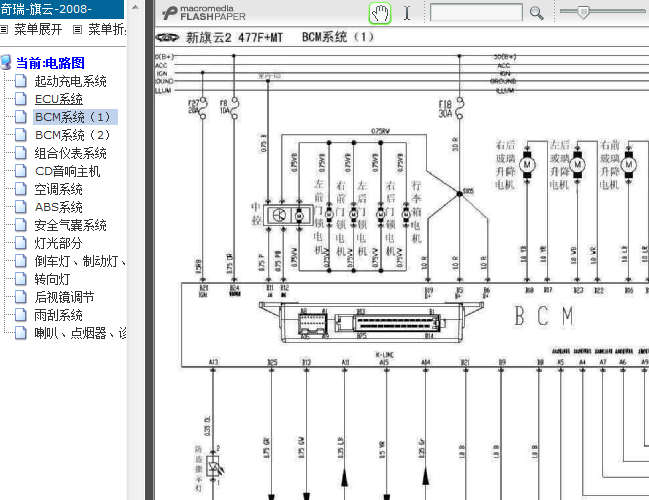The height and width of the screenshot is (500, 649).
Task: Open 空调系统 diagram
Action: pyautogui.click(x=58, y=189)
